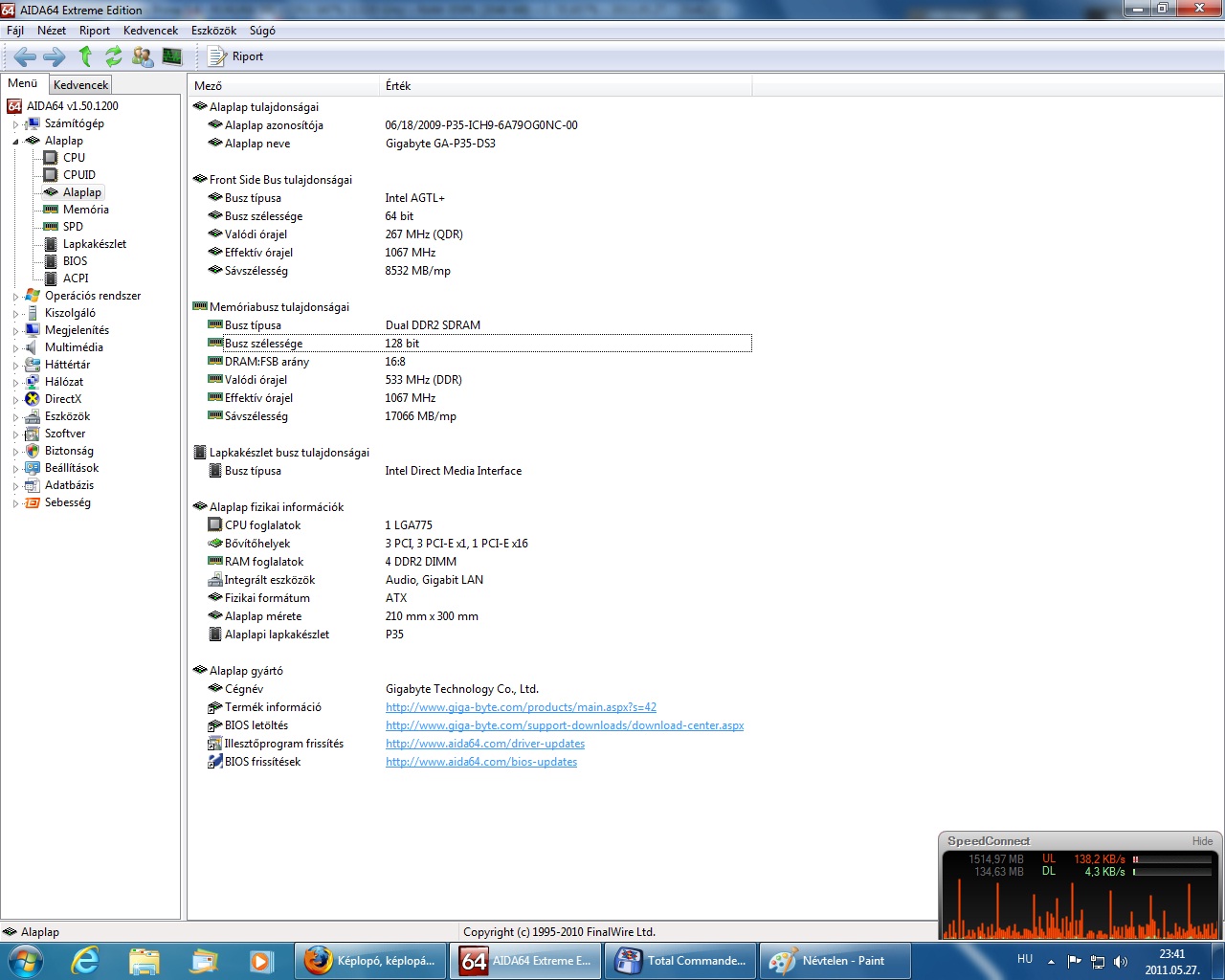Select the Bővítőhelyek row
The width and height of the screenshot is (1225, 980).
coord(479,544)
